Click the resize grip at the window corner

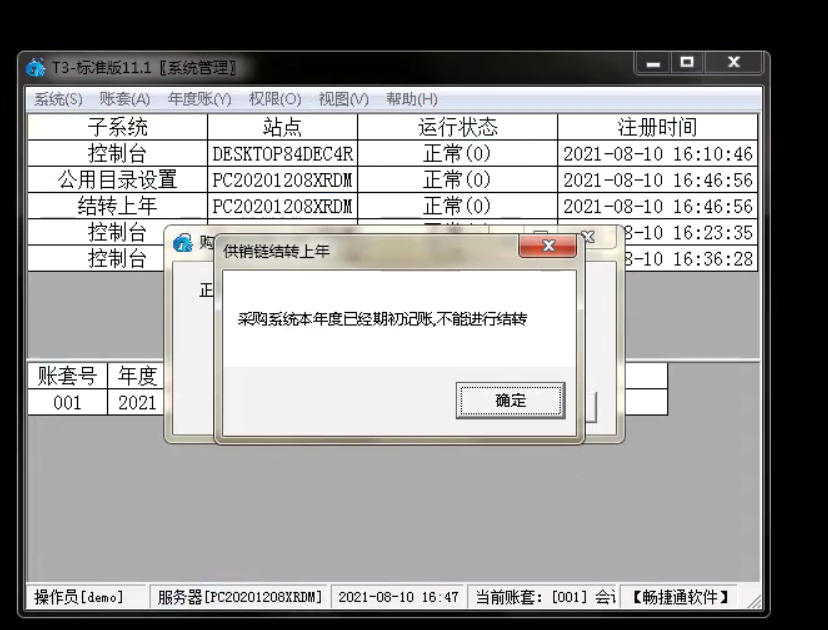click(754, 601)
